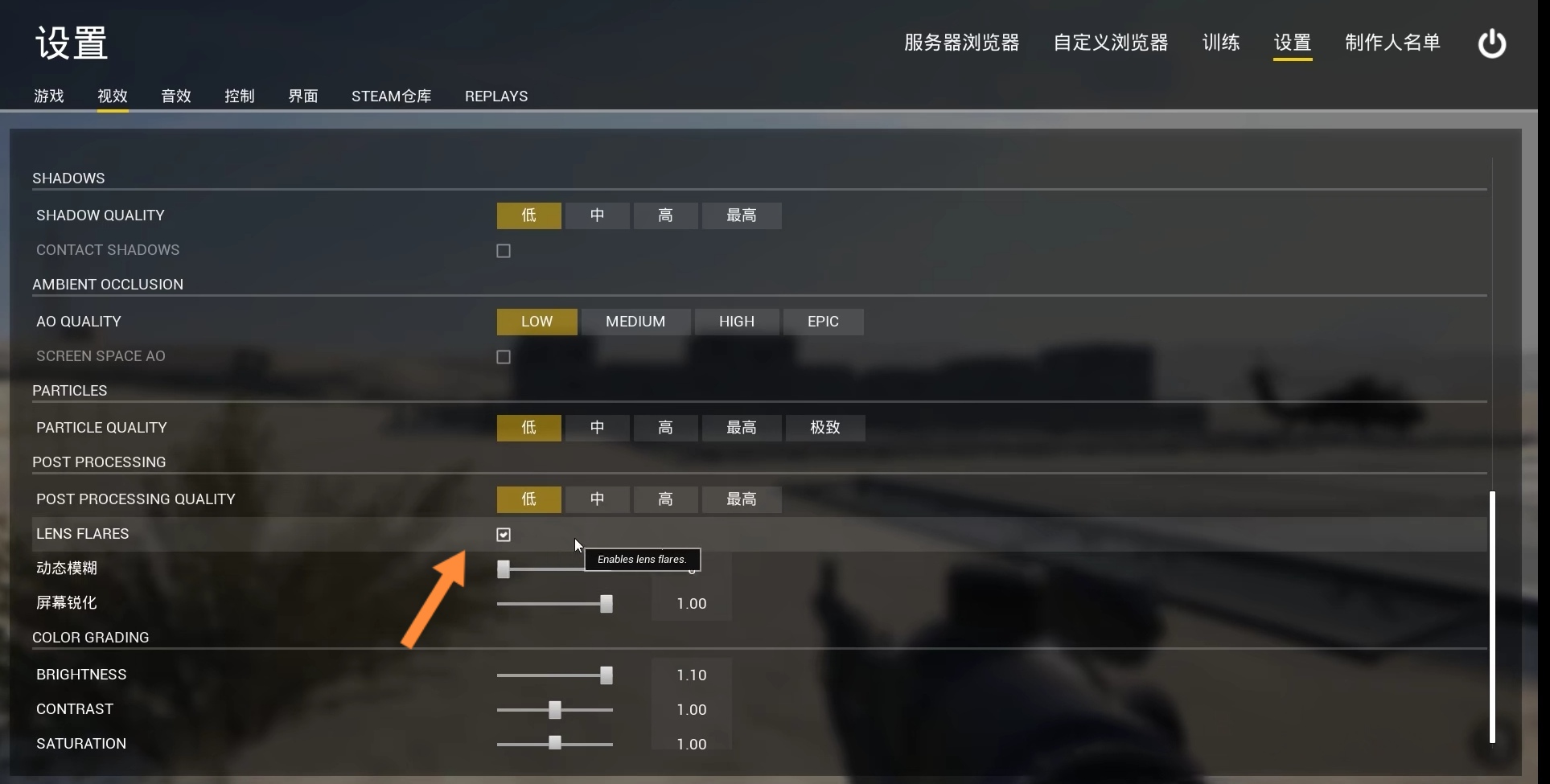
Task: Set AO Quality to EPIC
Action: point(823,322)
